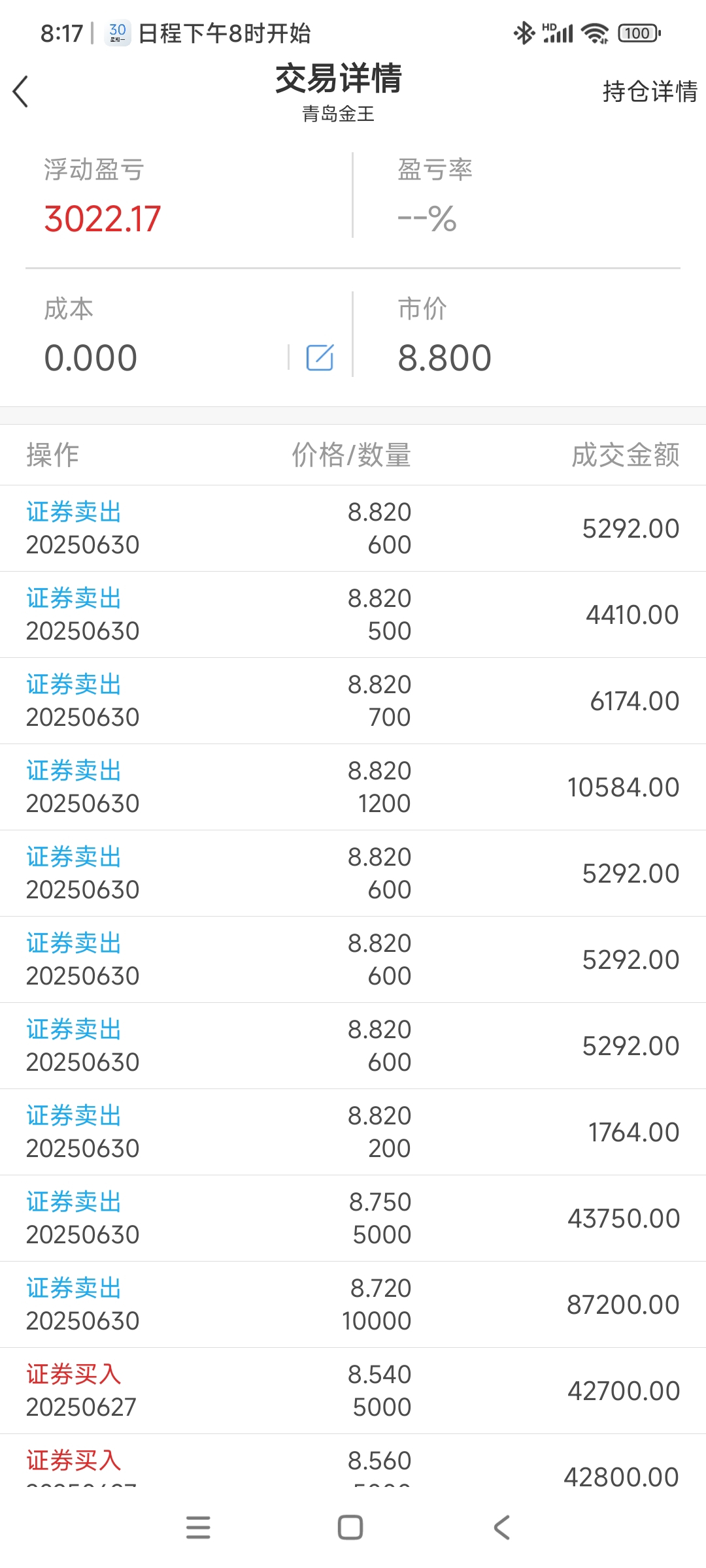Click the 成交金额 column header
This screenshot has height=1568, width=706.
(626, 455)
